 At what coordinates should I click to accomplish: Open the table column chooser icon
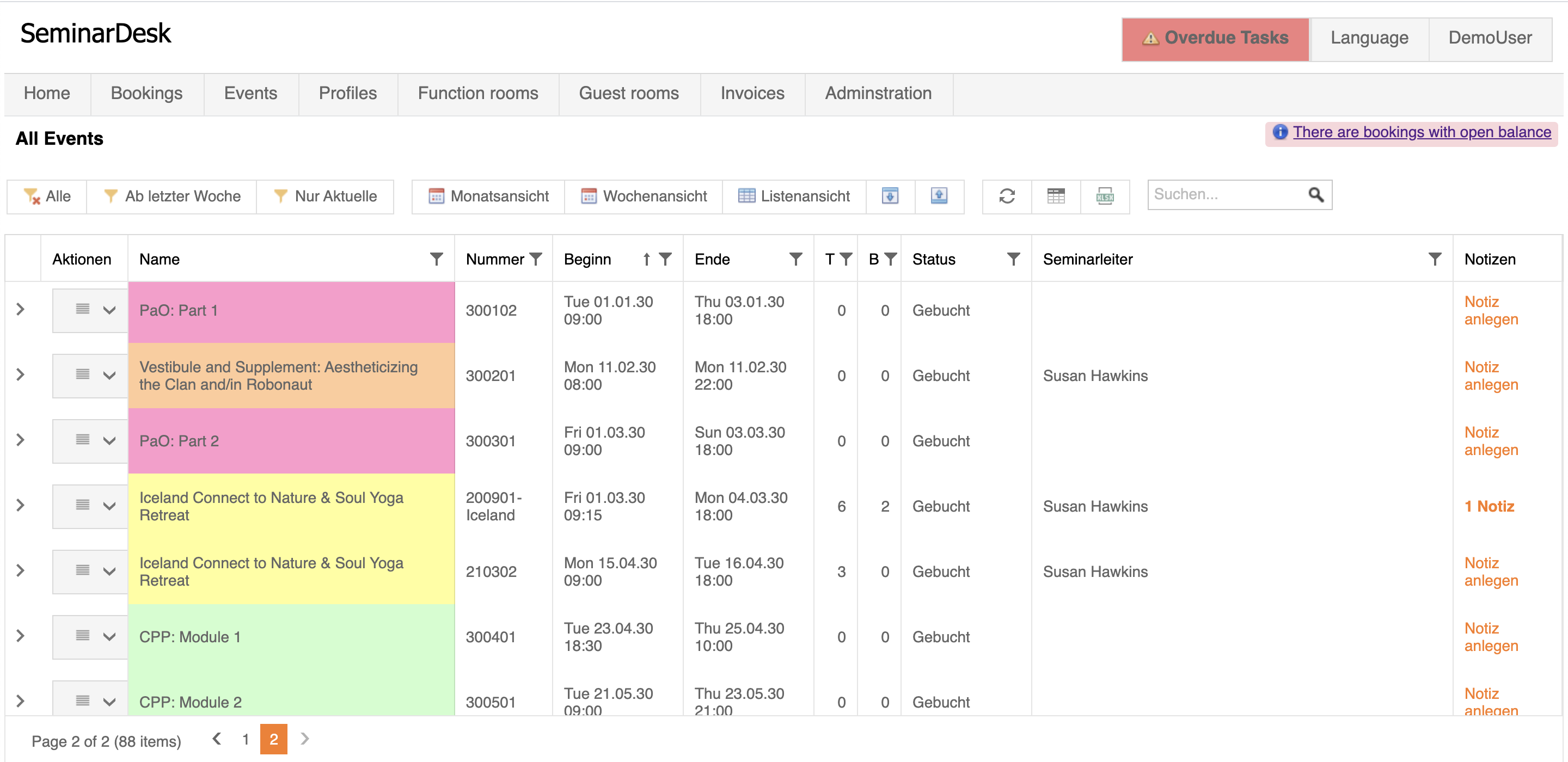[x=1056, y=196]
